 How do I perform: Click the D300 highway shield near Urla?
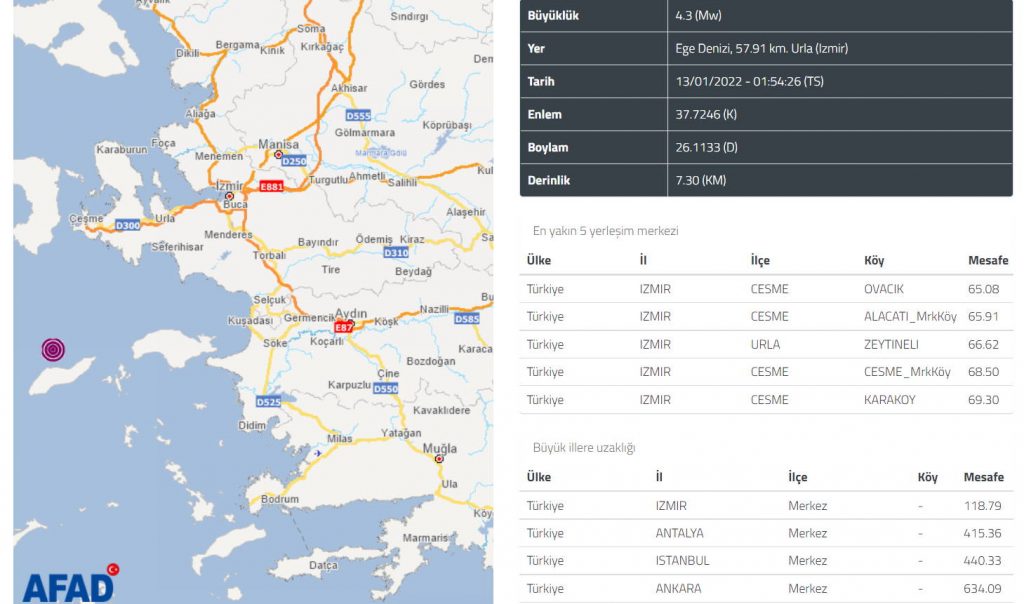[x=127, y=225]
